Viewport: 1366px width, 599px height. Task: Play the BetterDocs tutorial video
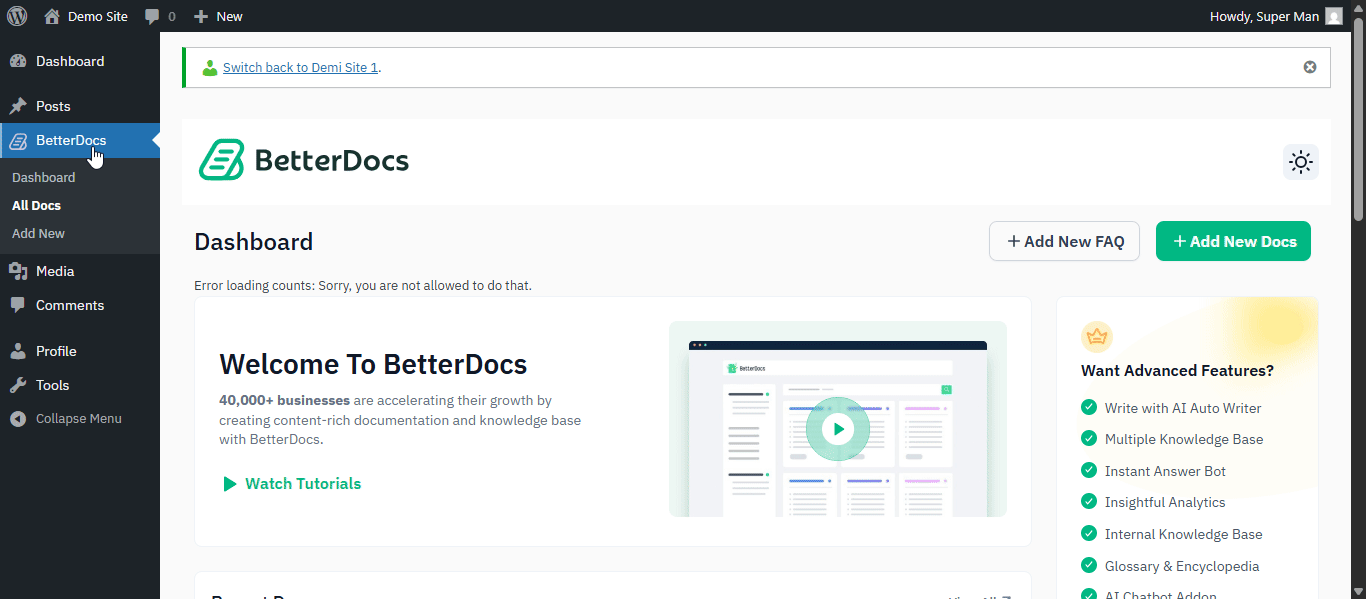tap(838, 429)
